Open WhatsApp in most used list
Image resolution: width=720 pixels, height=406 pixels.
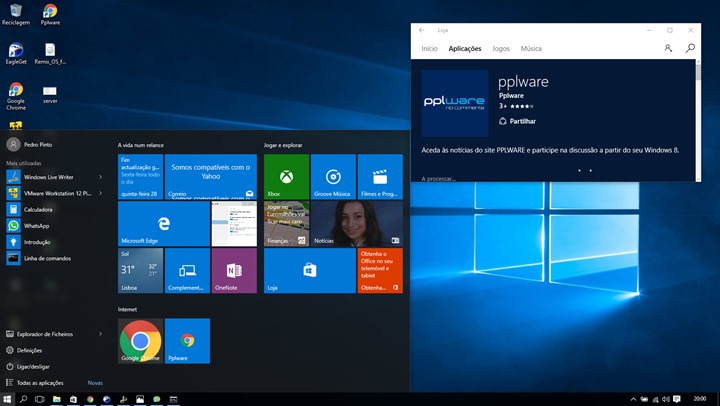point(36,226)
